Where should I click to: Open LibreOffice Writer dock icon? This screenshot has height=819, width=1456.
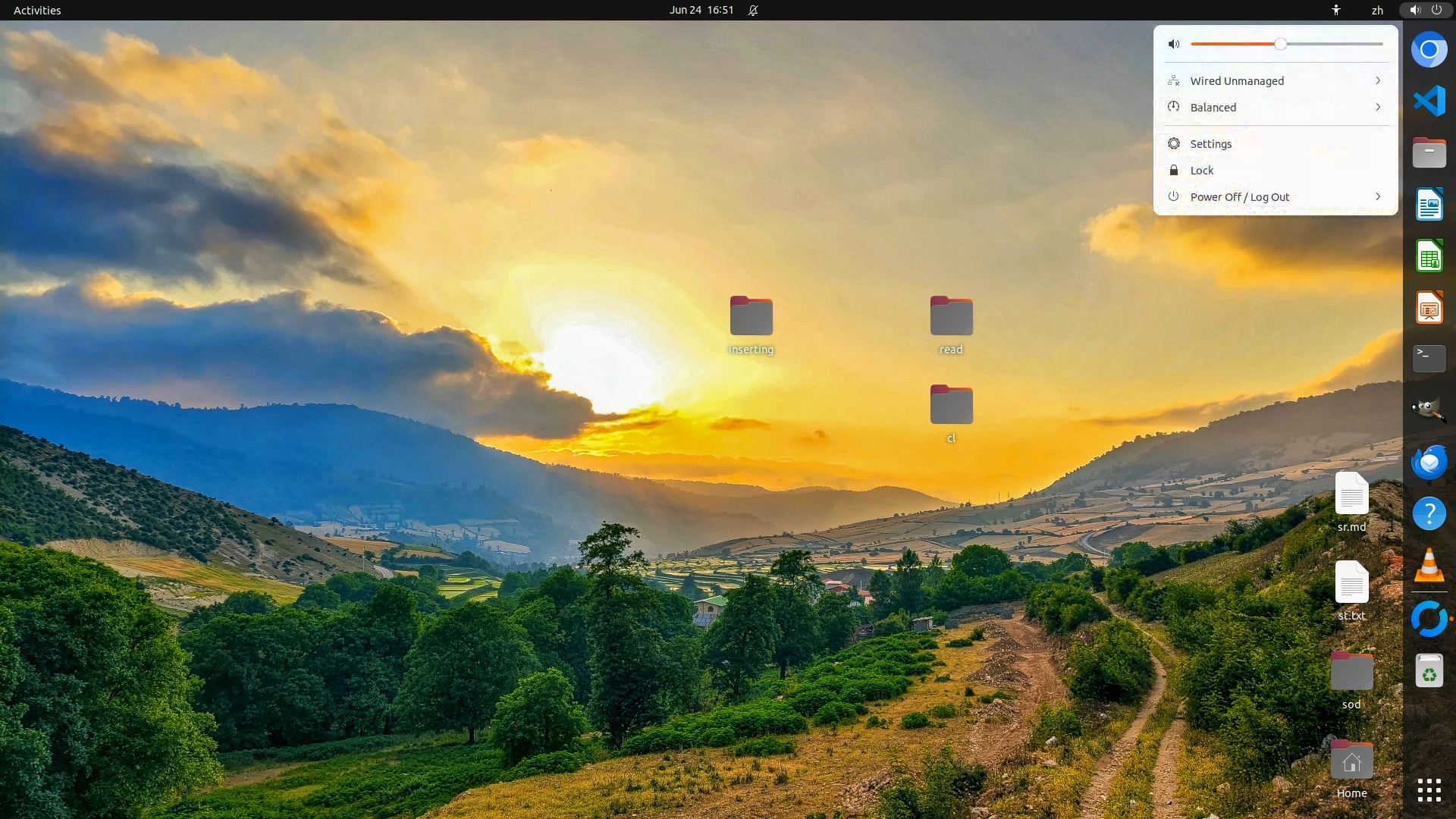pos(1429,205)
